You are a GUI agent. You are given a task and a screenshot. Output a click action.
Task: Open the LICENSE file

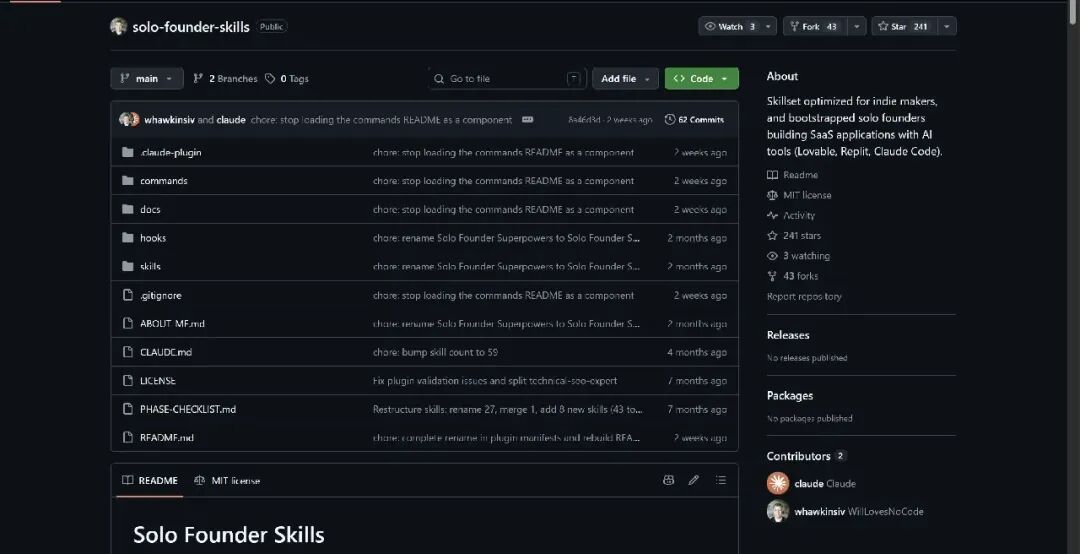pyautogui.click(x=158, y=380)
